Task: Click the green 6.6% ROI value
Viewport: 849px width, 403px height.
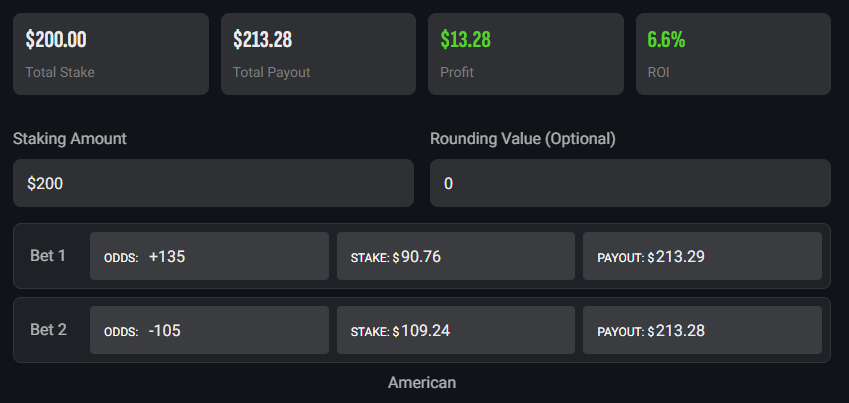Action: pos(666,40)
